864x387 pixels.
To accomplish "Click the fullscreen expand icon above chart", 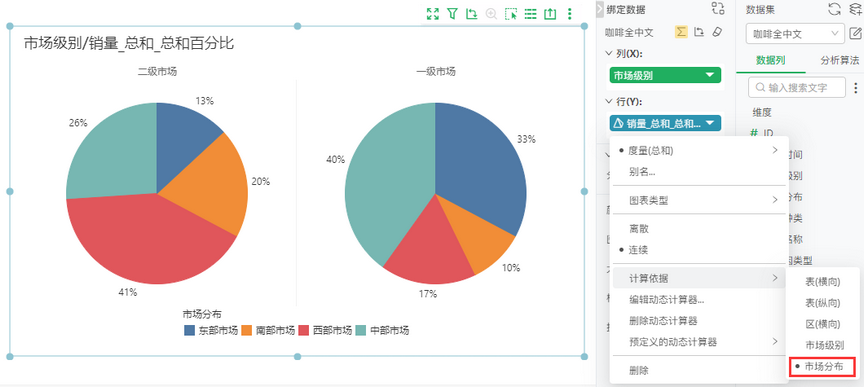I will coord(433,14).
